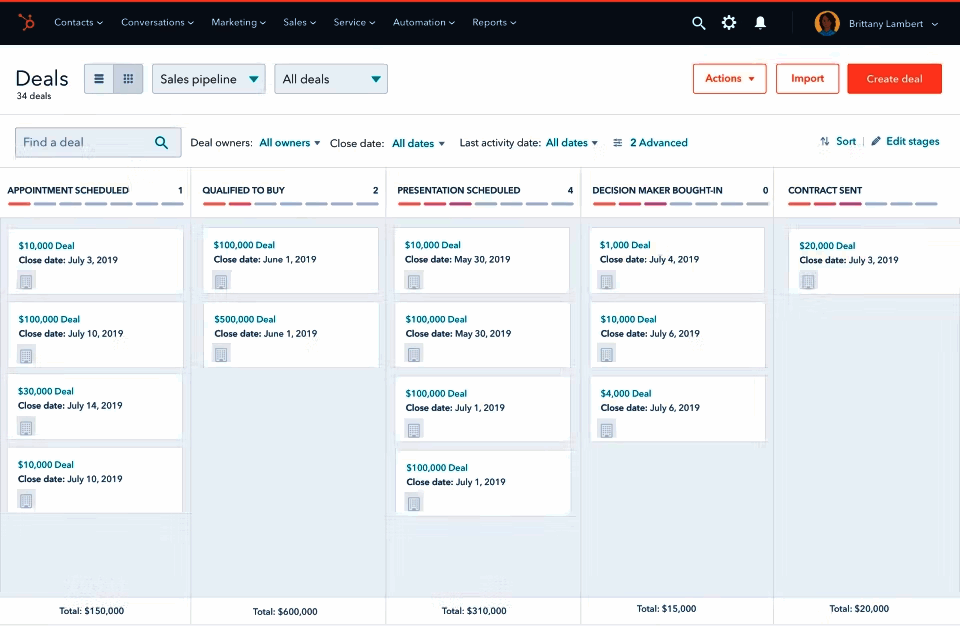Click the Create deal button
Image resolution: width=960 pixels, height=626 pixels.
(894, 78)
